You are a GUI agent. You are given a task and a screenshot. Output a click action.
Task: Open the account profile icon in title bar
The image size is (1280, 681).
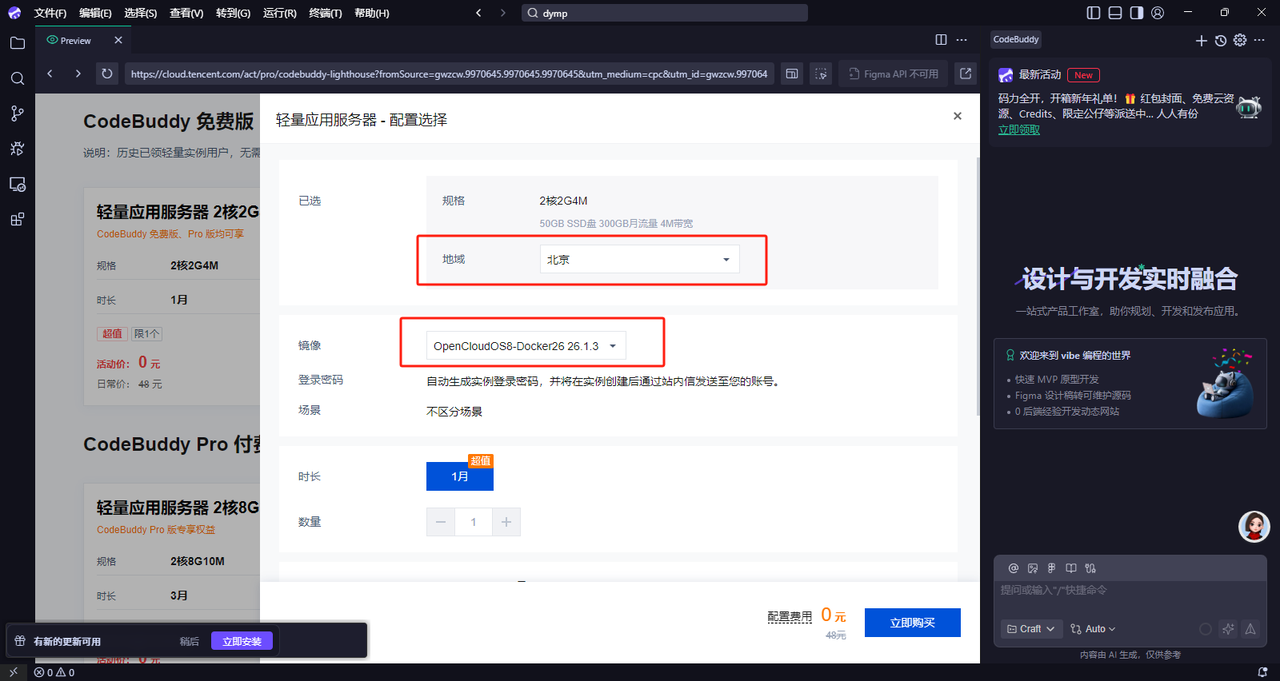coord(1158,13)
